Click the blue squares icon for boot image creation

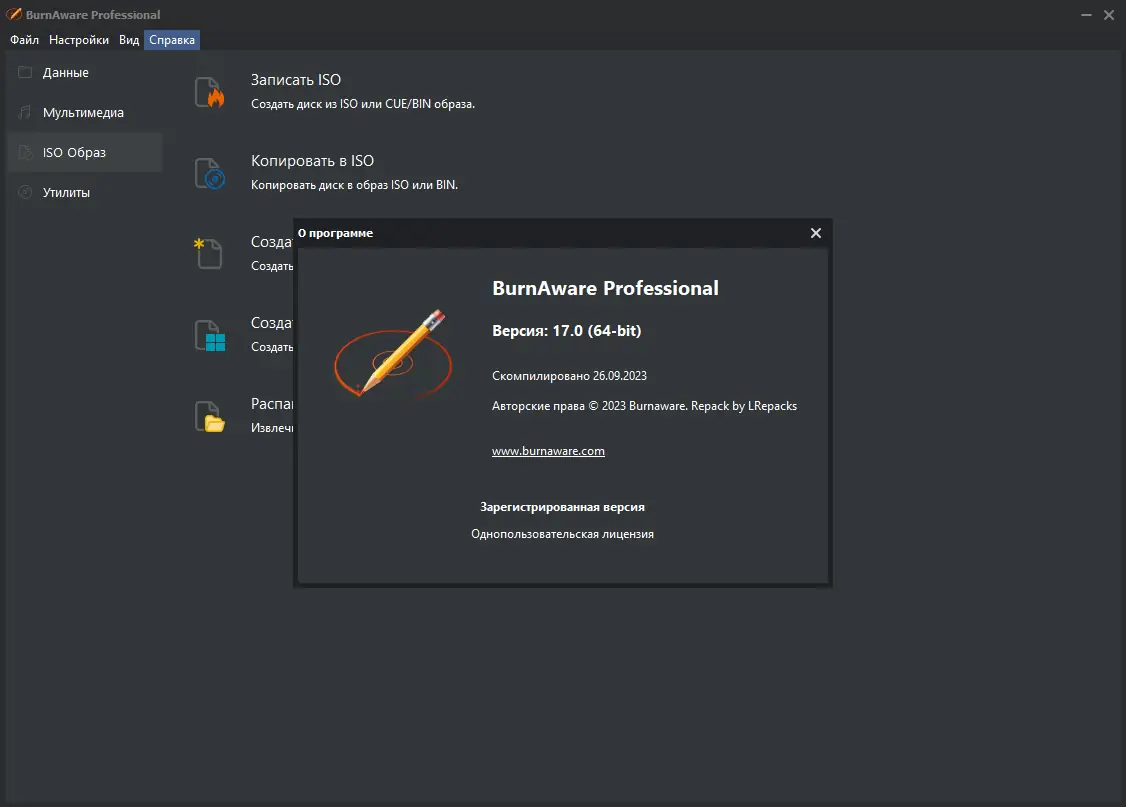(x=209, y=333)
